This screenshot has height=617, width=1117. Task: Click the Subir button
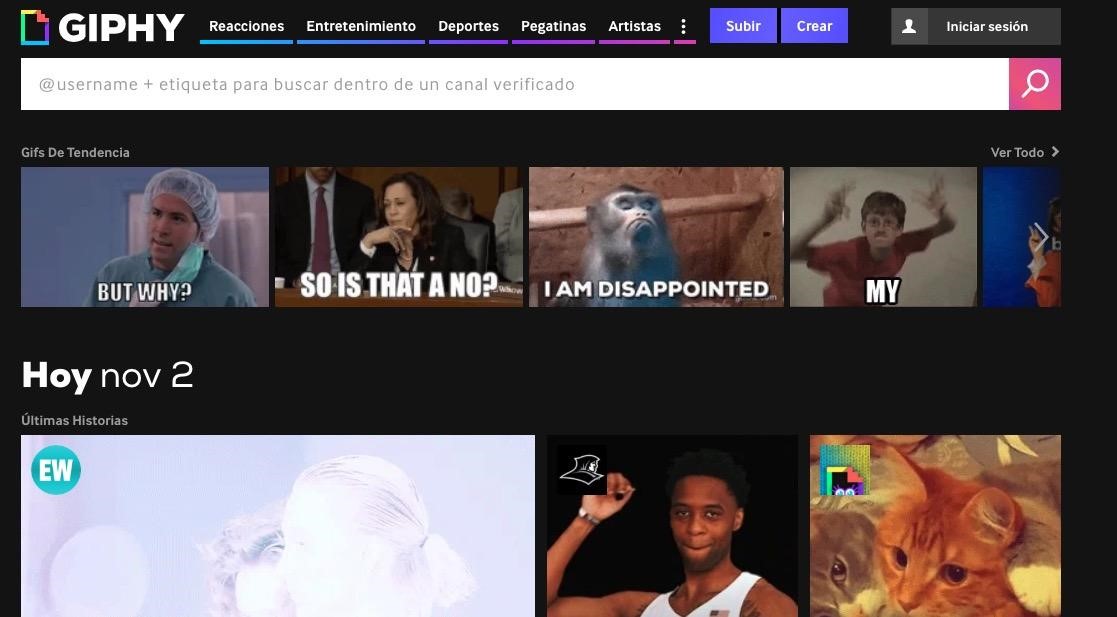pyautogui.click(x=743, y=26)
